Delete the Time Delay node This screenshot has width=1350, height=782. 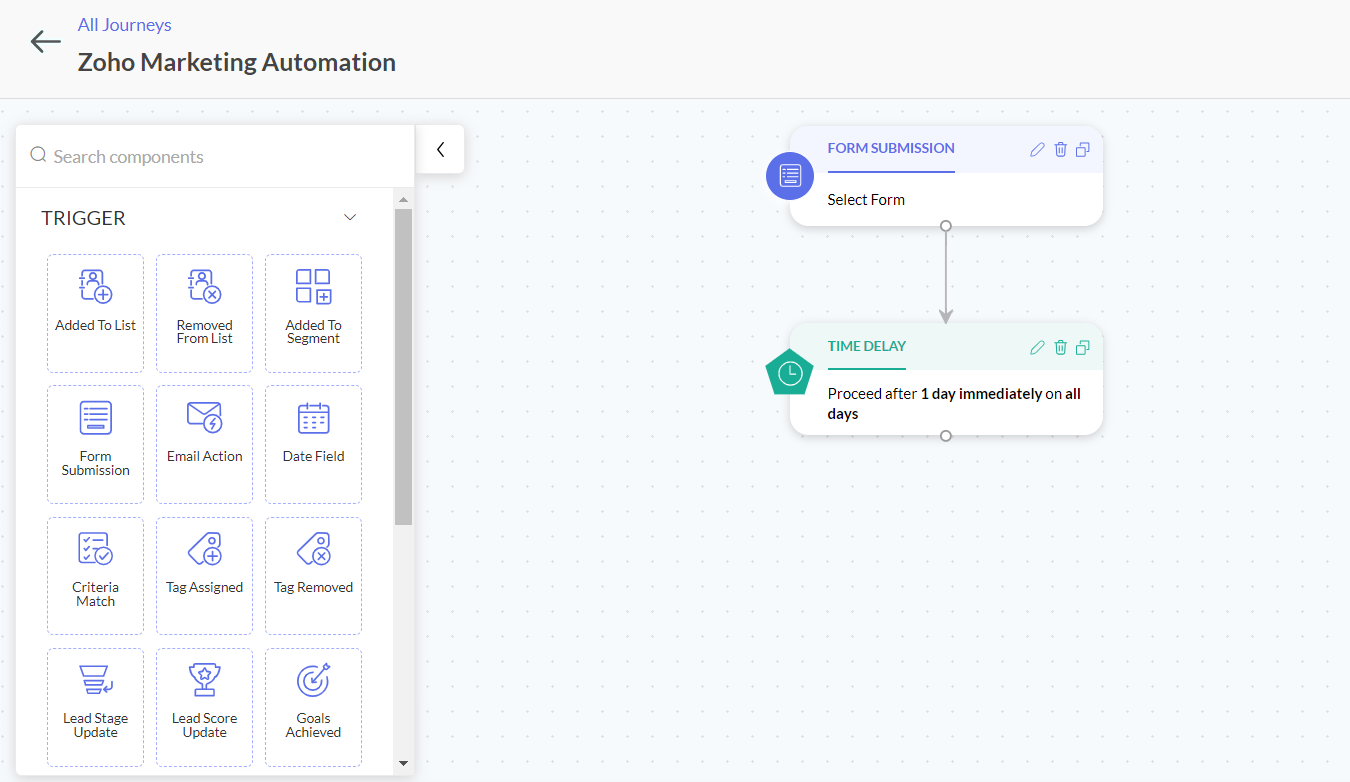coord(1060,348)
